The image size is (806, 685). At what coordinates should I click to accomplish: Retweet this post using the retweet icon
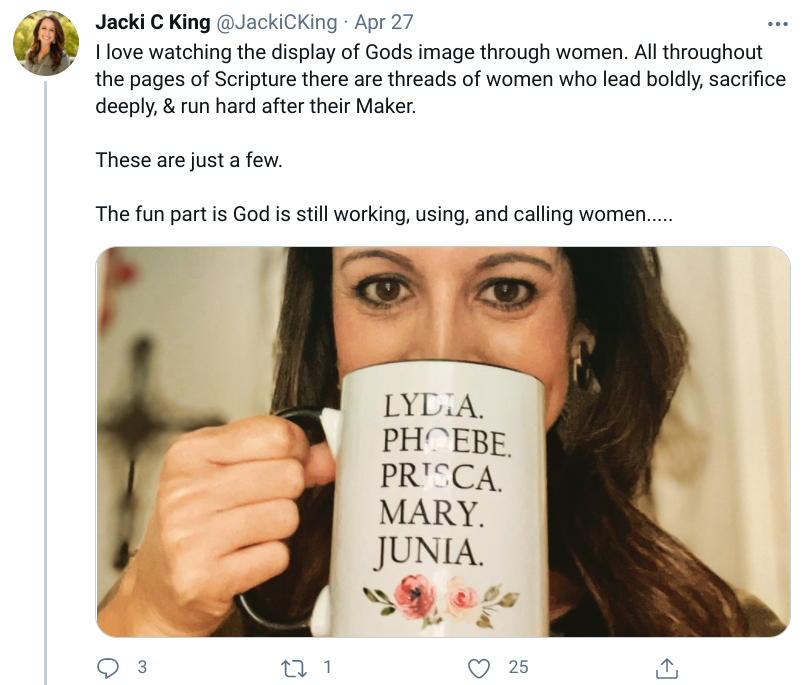(292, 667)
